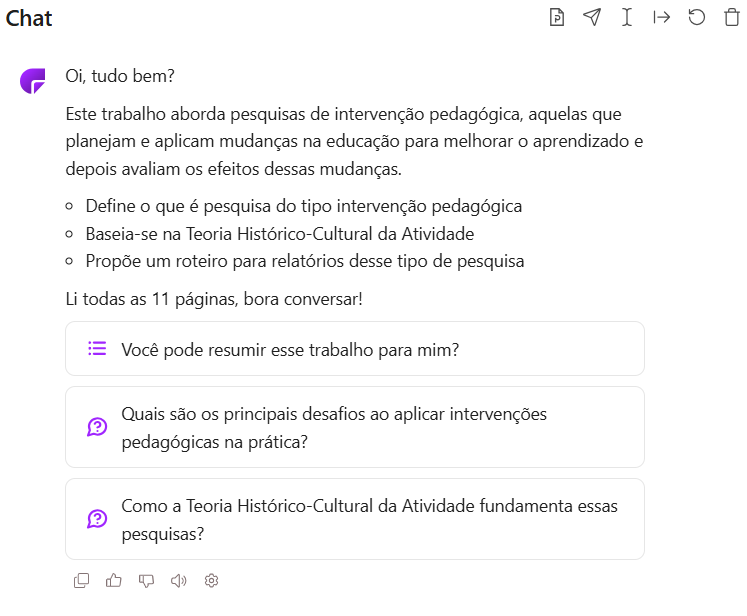Screen dimensions: 747x616
Task: Click the paper plane share icon
Action: (592, 17)
